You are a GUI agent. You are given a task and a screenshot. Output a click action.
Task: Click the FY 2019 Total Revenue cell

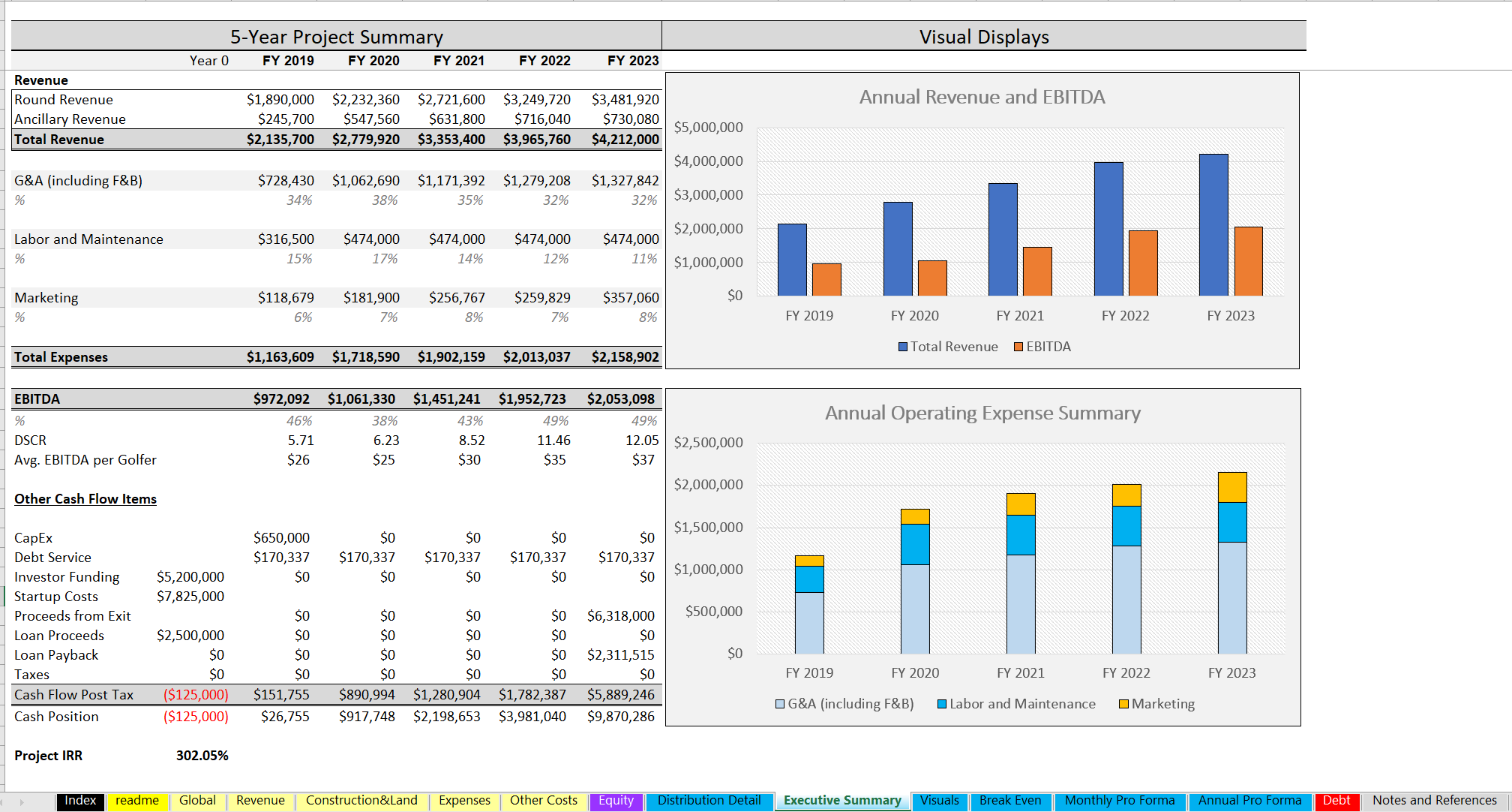point(280,140)
